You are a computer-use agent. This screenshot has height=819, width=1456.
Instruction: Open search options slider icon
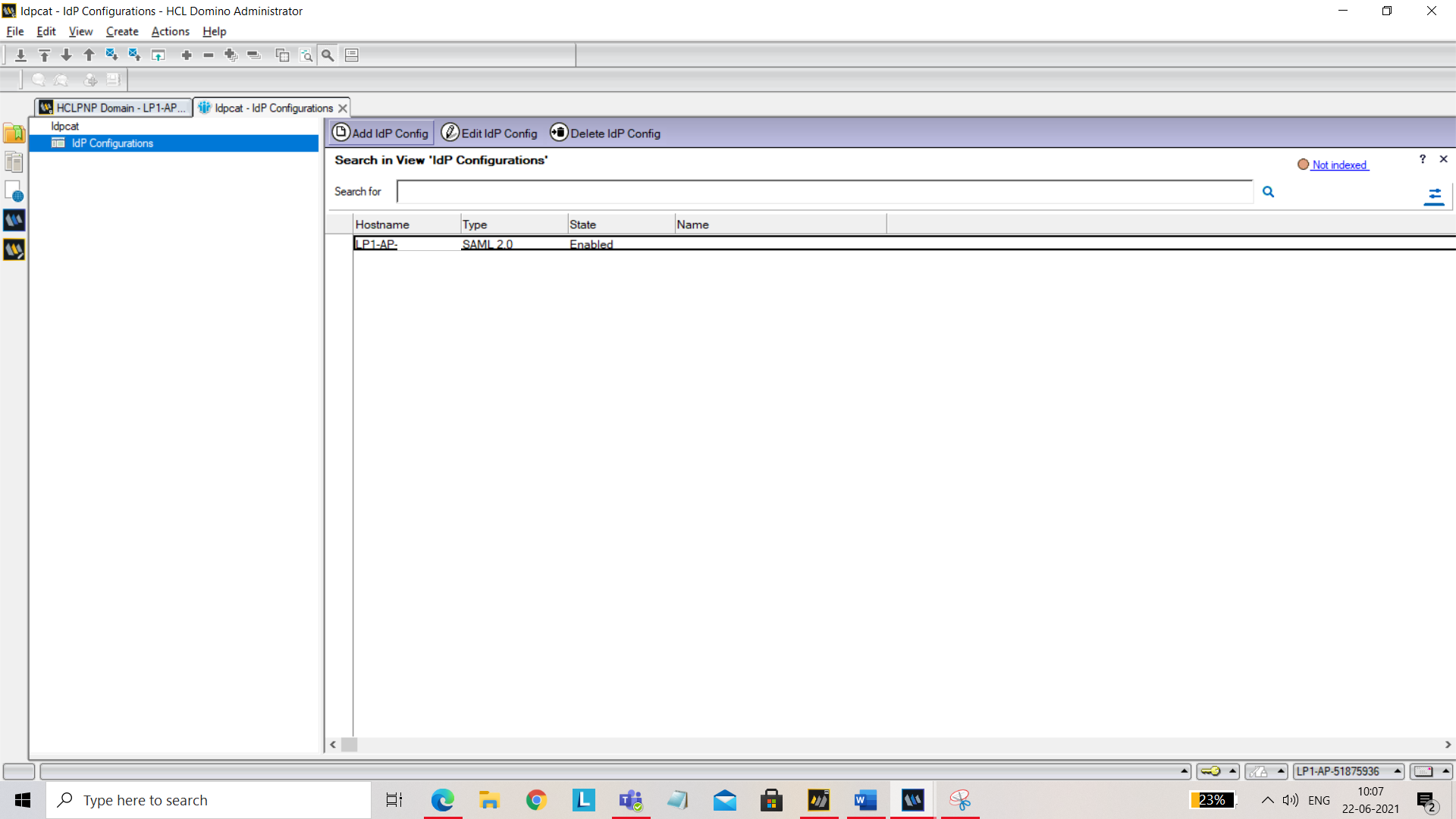click(1434, 196)
